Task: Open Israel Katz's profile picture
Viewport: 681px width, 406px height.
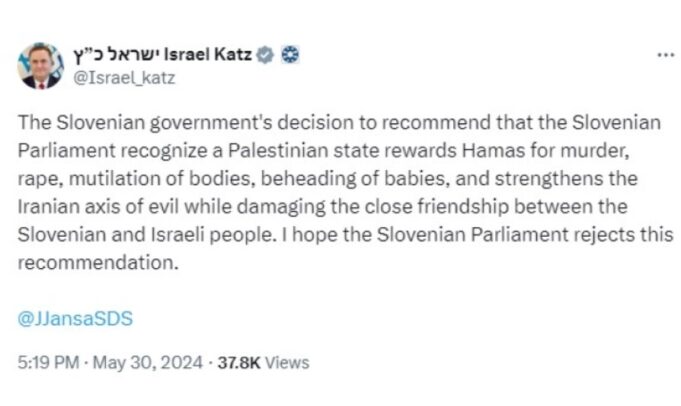Action: (x=37, y=65)
